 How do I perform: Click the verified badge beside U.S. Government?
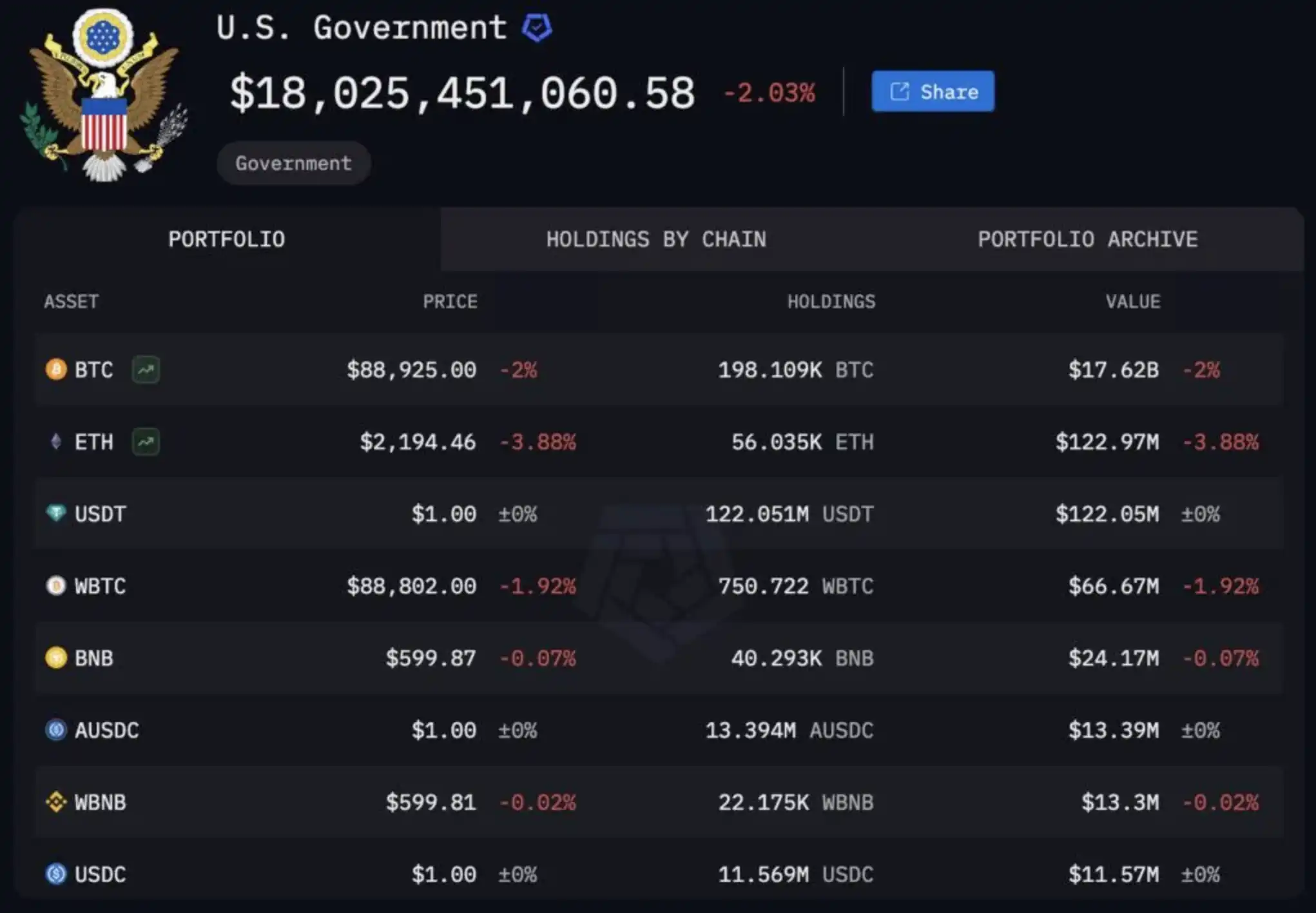536,28
